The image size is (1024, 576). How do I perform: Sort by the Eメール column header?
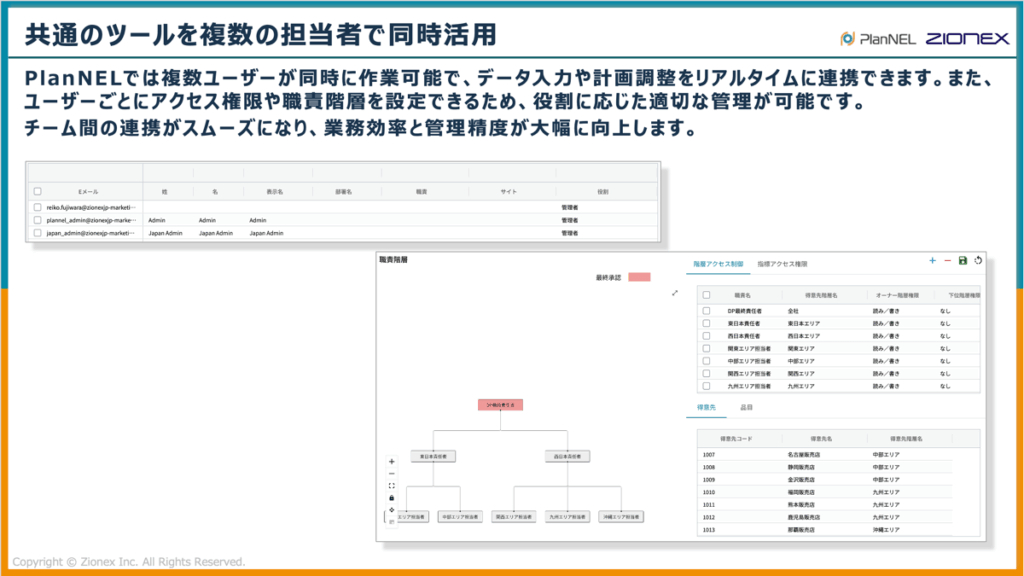[x=88, y=191]
